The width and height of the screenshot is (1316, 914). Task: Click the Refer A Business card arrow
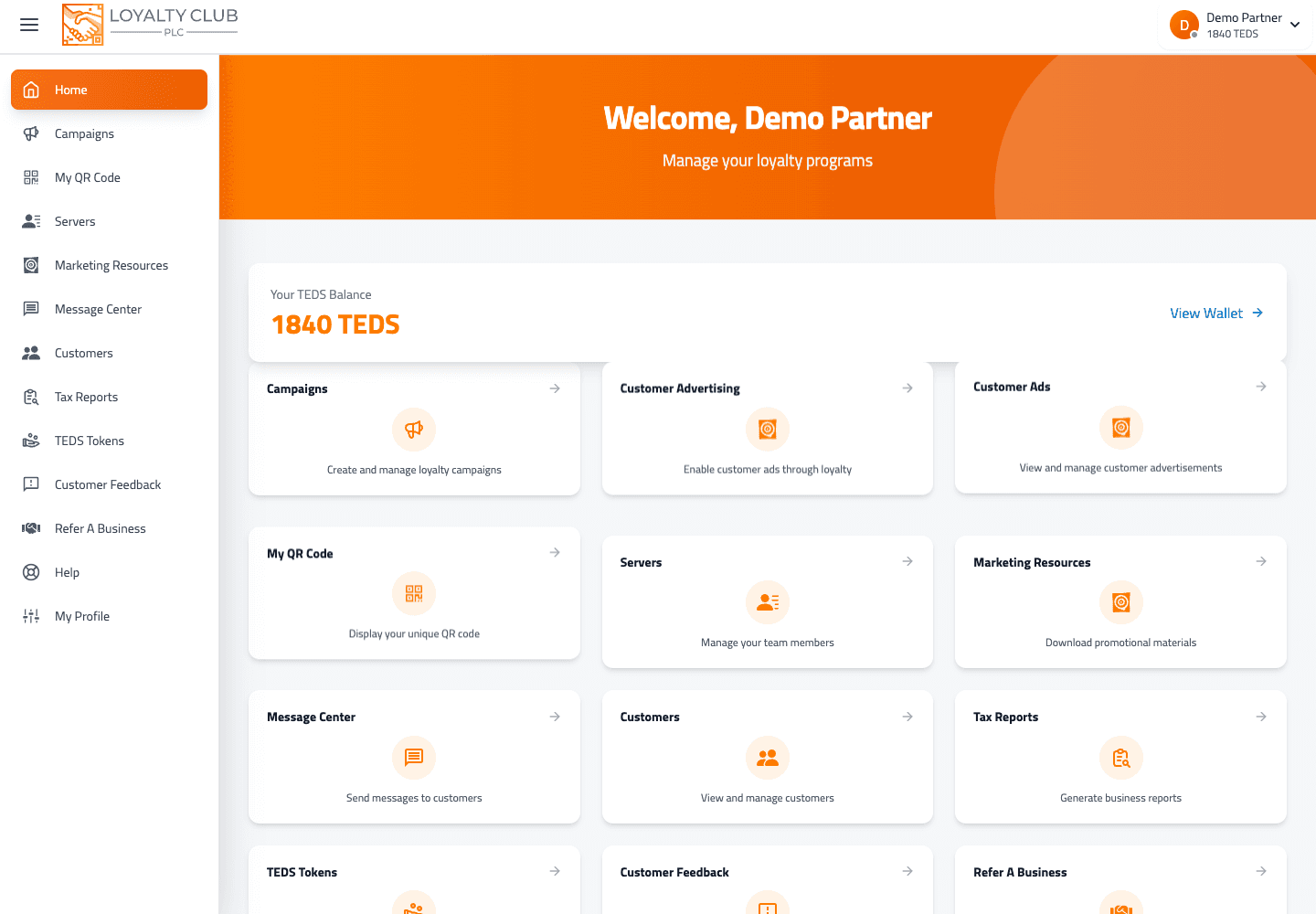click(x=1261, y=871)
